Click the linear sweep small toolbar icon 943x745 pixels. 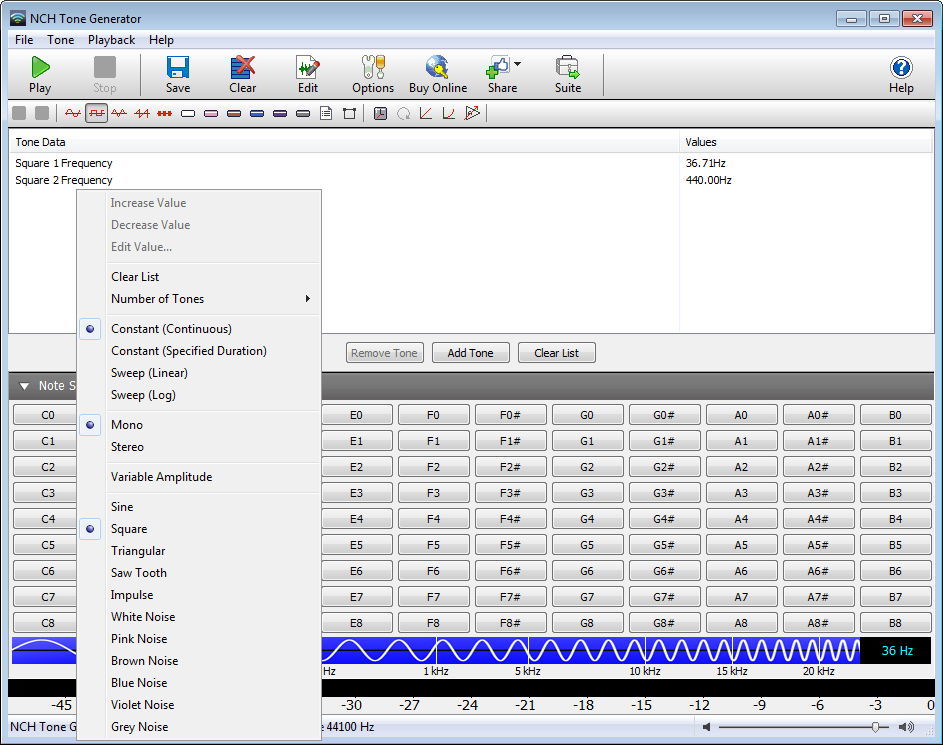(426, 113)
